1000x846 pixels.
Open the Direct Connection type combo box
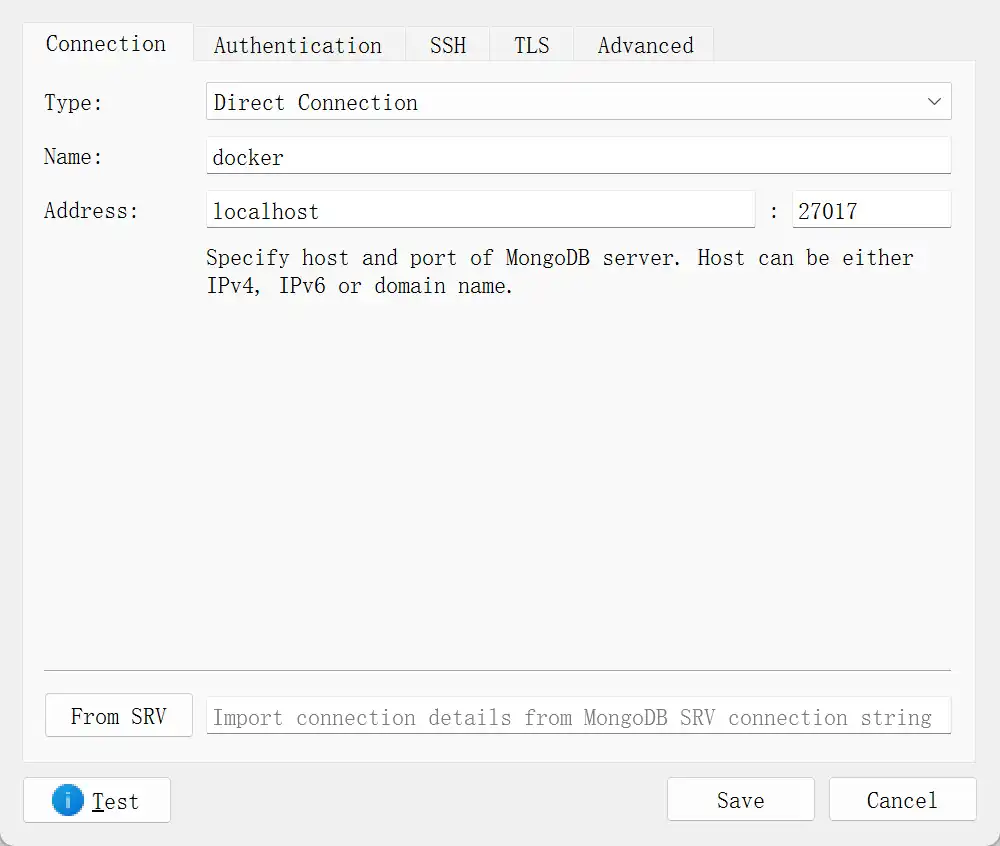[560, 102]
